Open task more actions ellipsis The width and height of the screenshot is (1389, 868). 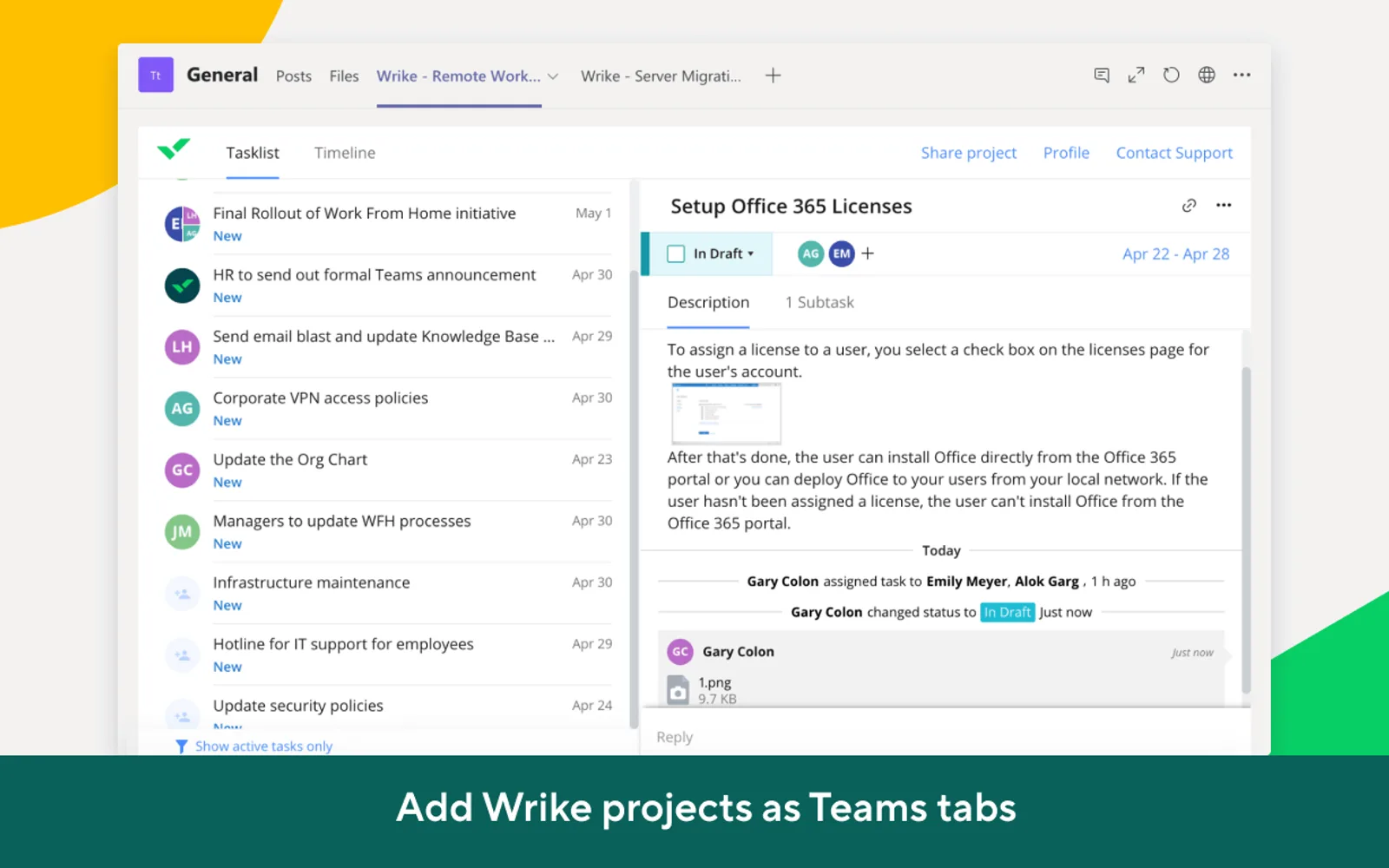tap(1224, 206)
